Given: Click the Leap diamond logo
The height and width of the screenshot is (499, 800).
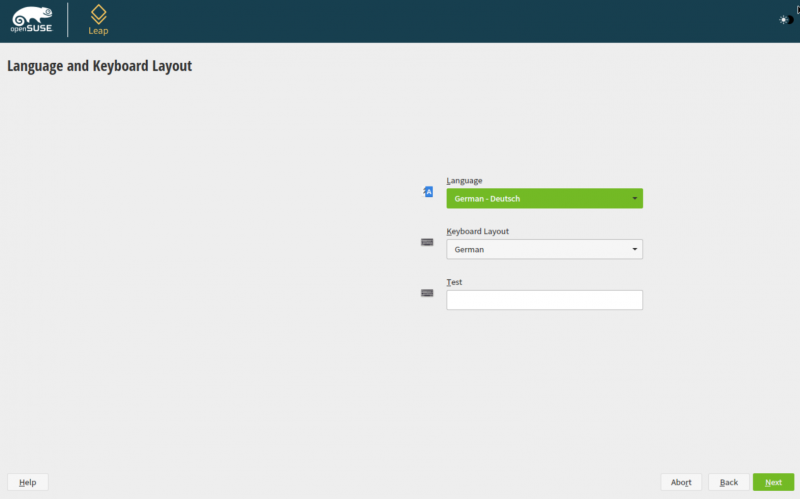Looking at the screenshot, I should point(98,20).
